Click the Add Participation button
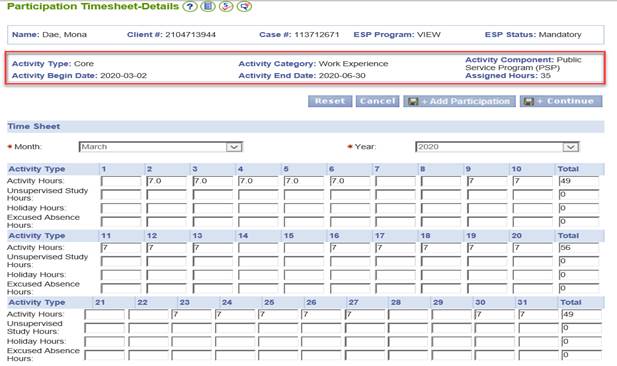The width and height of the screenshot is (617, 366). 459,101
